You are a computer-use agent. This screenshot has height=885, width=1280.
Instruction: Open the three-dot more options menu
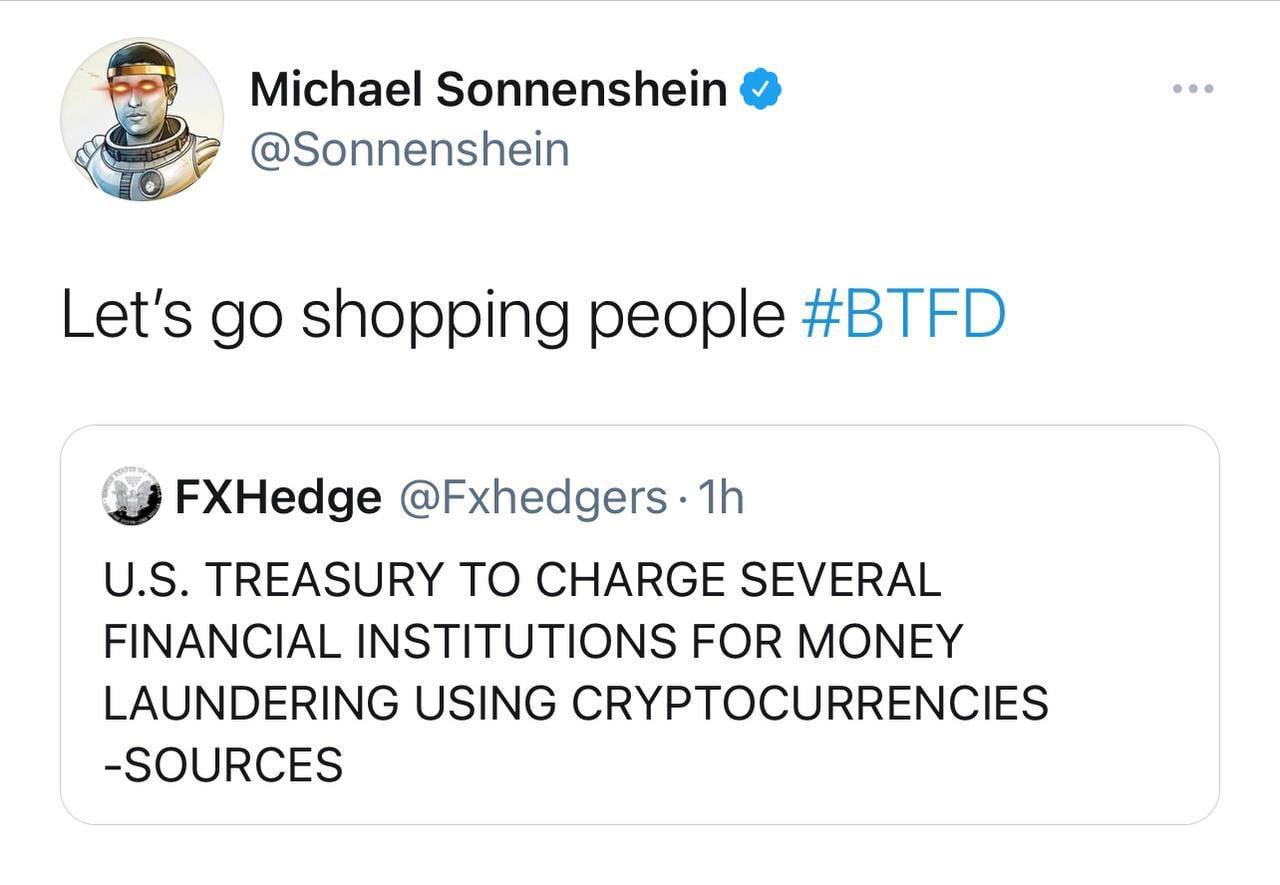(x=1192, y=89)
